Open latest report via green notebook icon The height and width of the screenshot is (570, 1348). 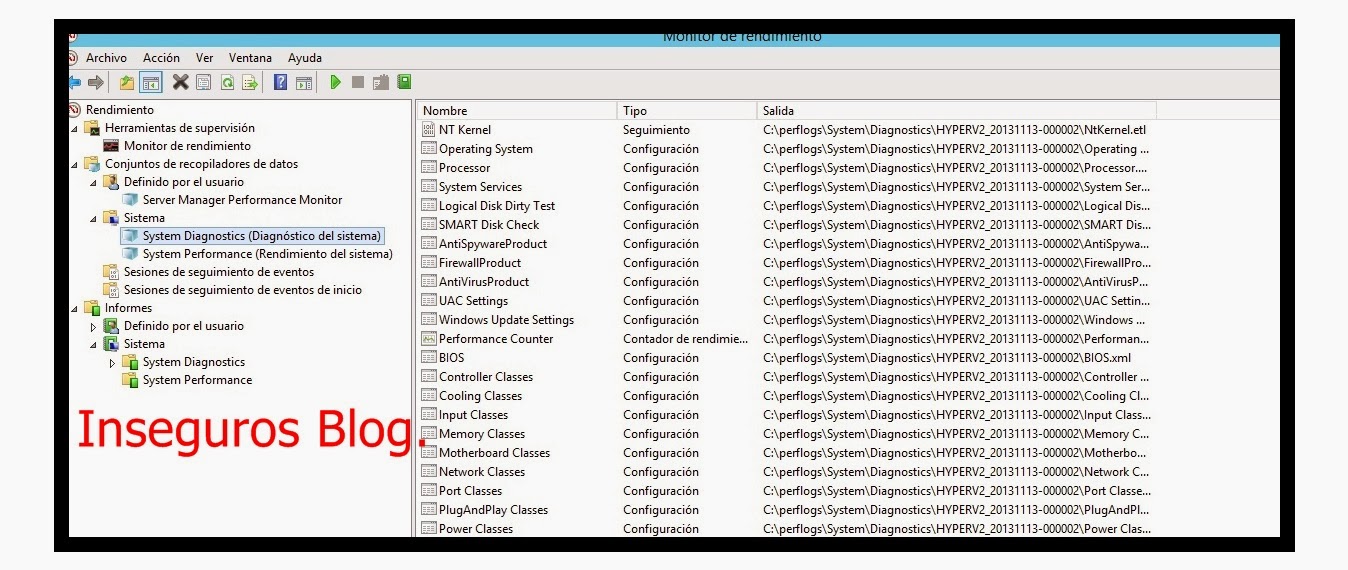(404, 83)
